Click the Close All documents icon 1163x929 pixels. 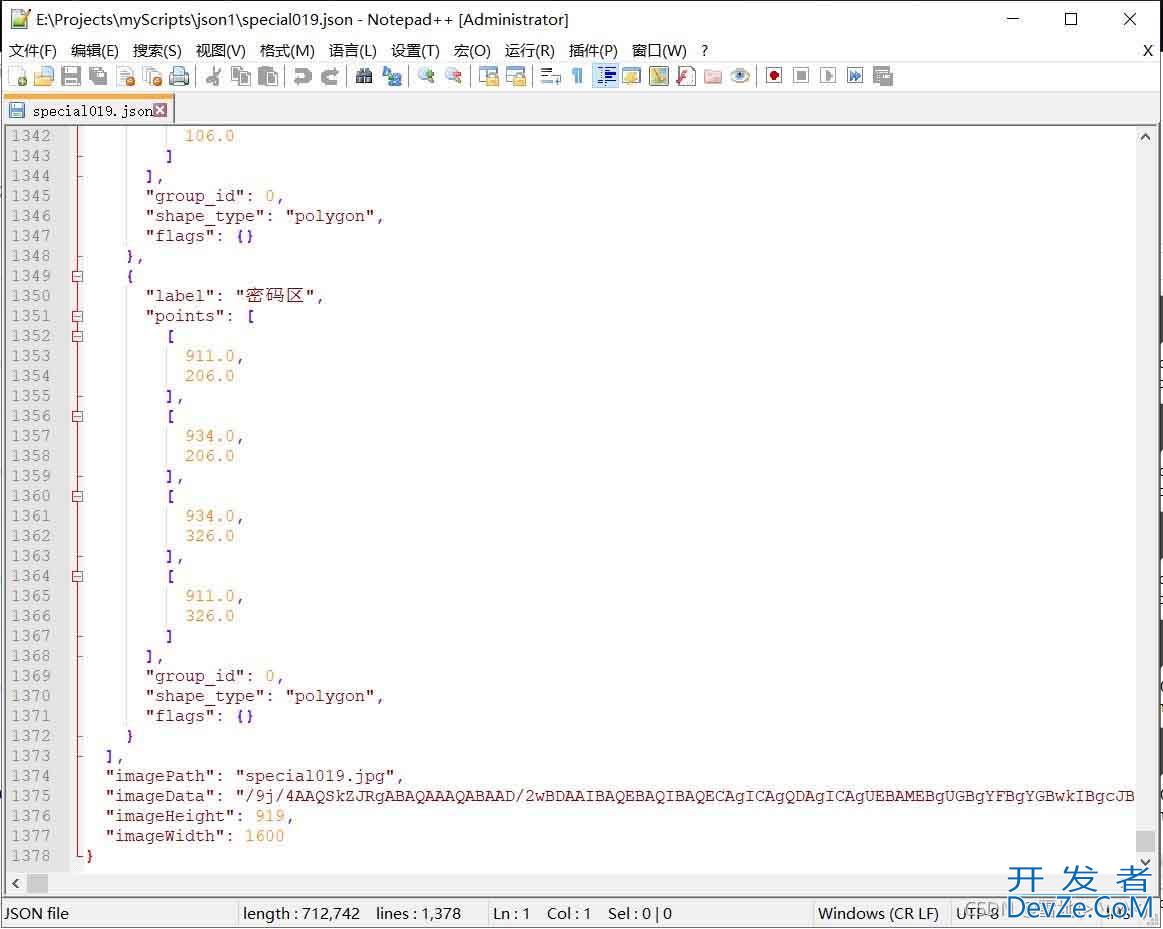point(153,76)
